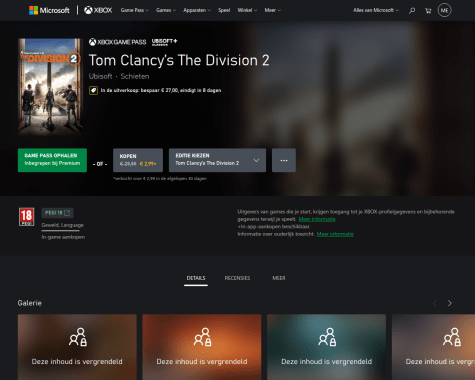
Task: Switch to the Details tab
Action: [196, 278]
